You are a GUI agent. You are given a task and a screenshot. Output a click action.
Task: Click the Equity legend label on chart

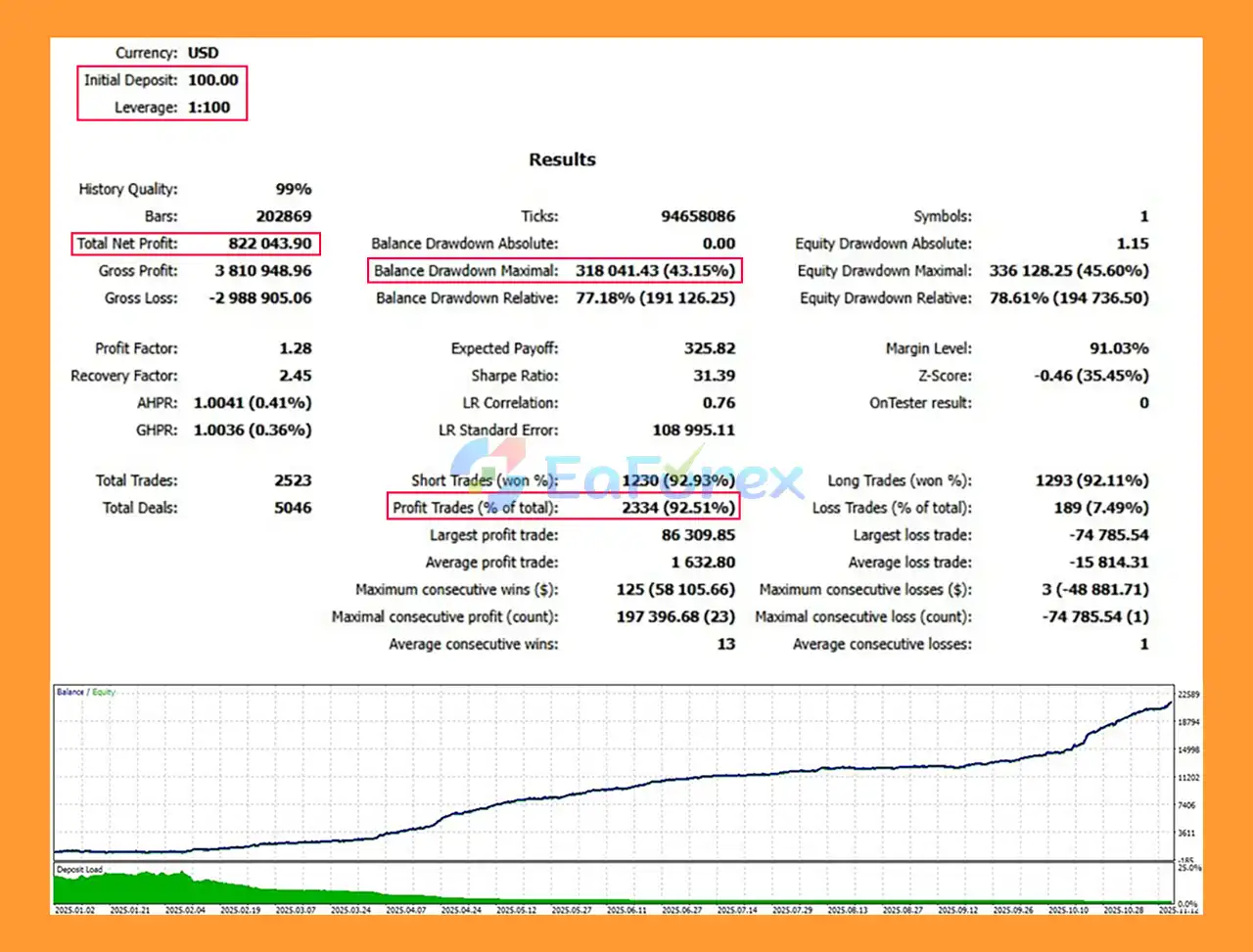point(104,692)
